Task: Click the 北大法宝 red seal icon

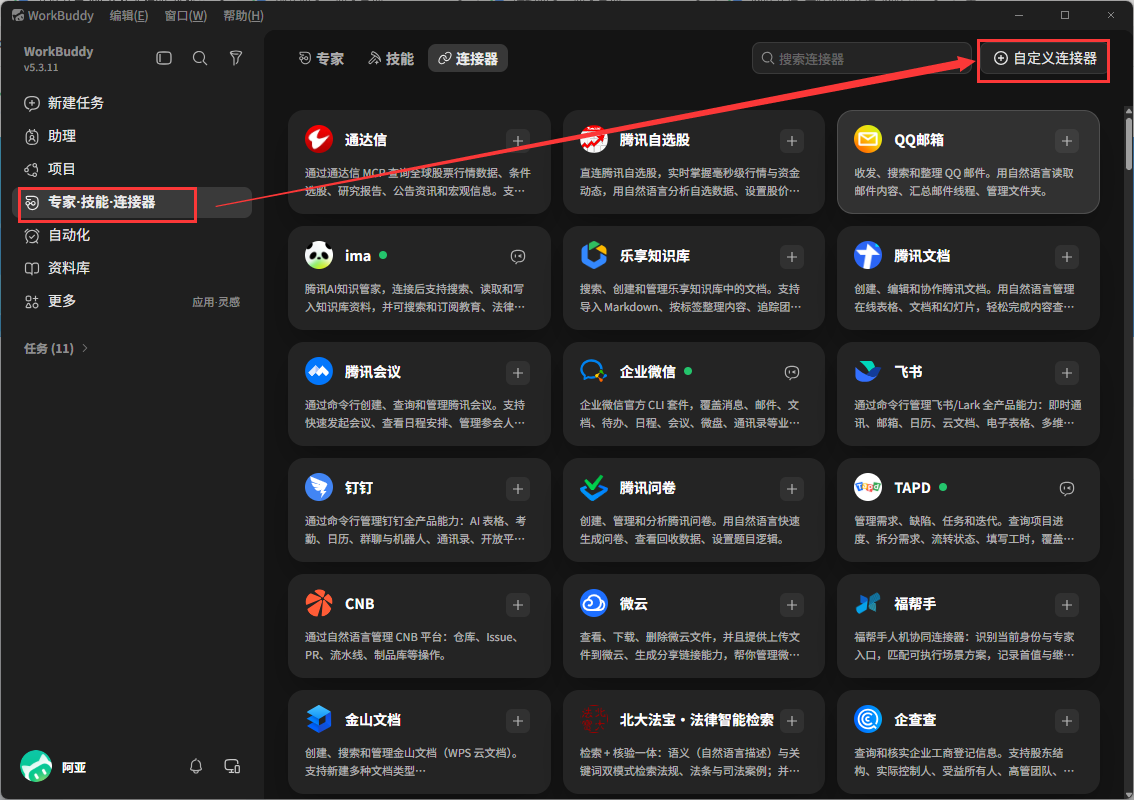Action: click(594, 719)
